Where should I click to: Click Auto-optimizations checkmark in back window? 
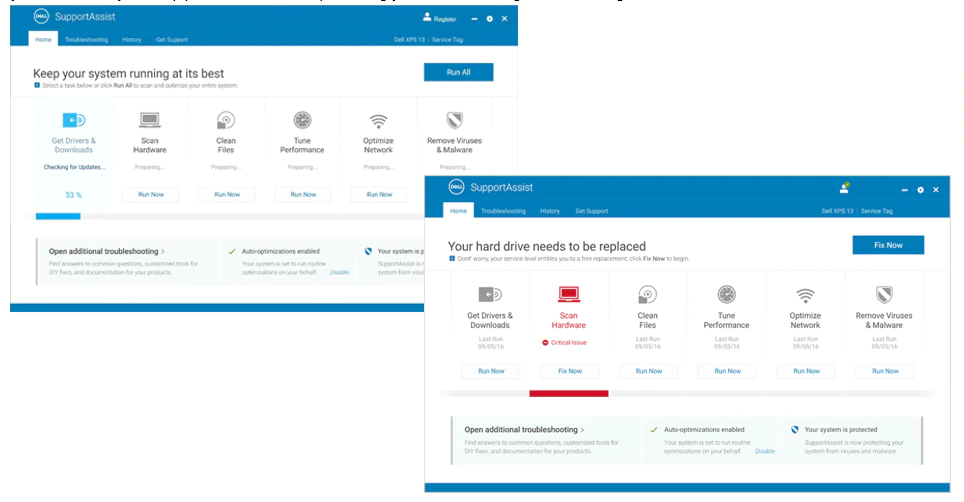[232, 251]
